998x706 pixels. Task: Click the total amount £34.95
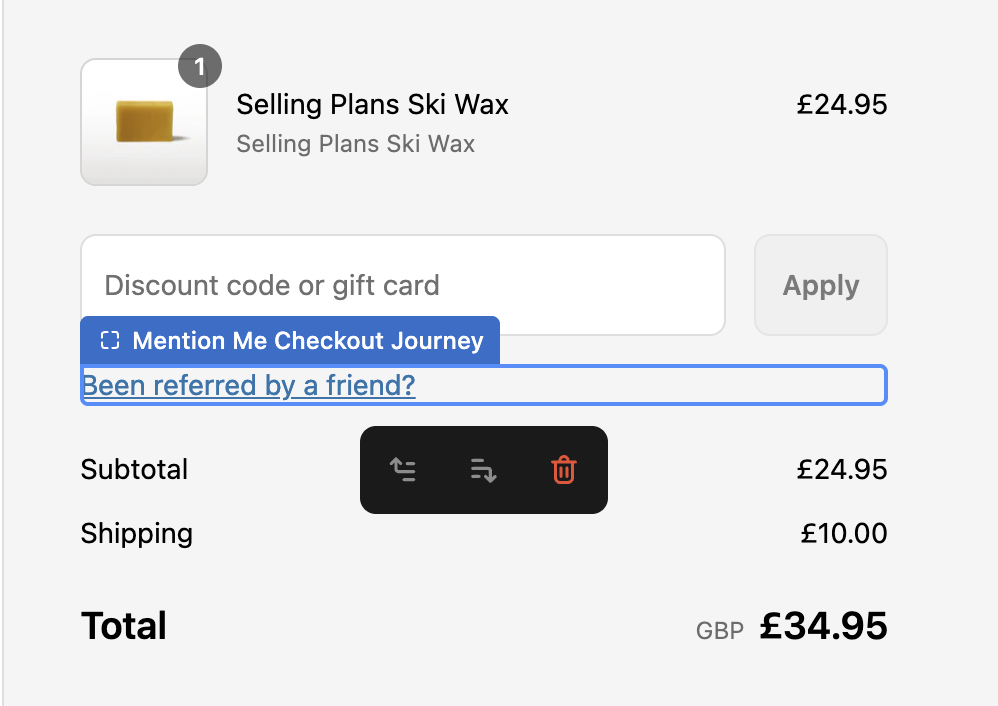pos(823,626)
